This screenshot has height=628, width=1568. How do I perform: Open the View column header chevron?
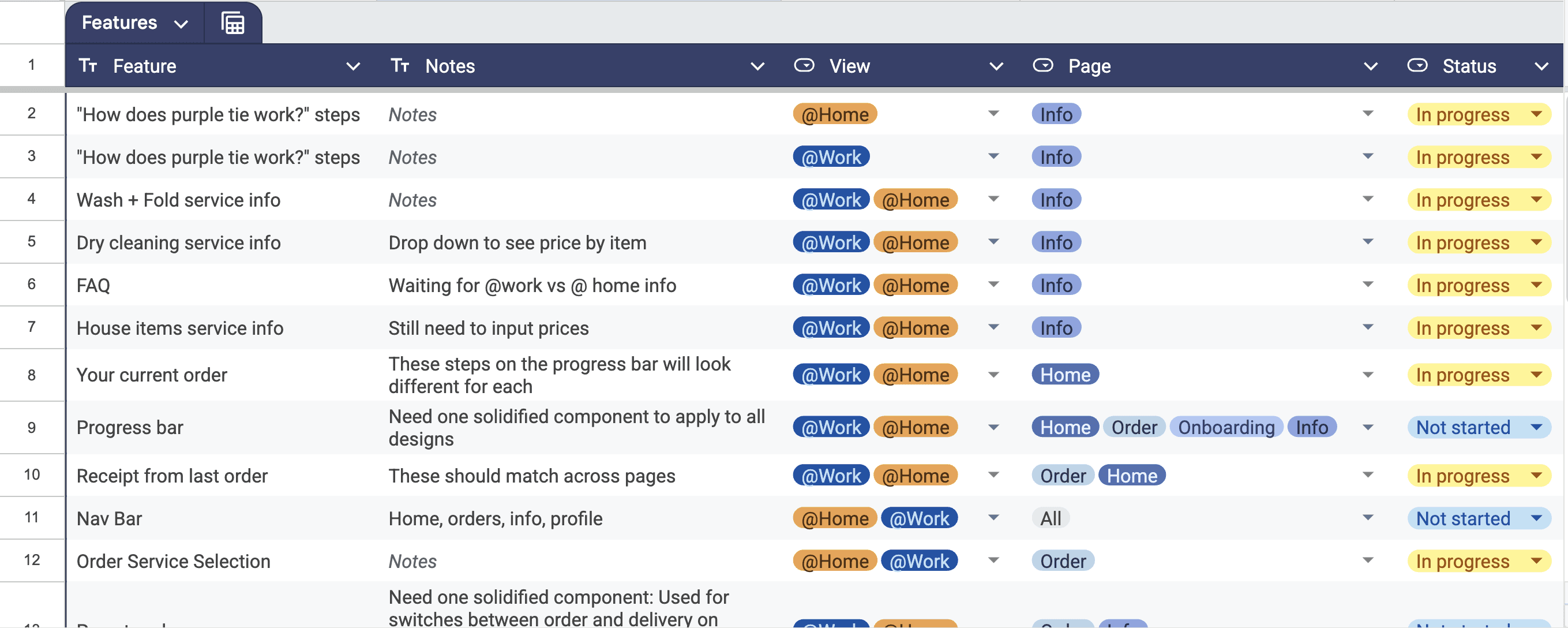point(996,66)
